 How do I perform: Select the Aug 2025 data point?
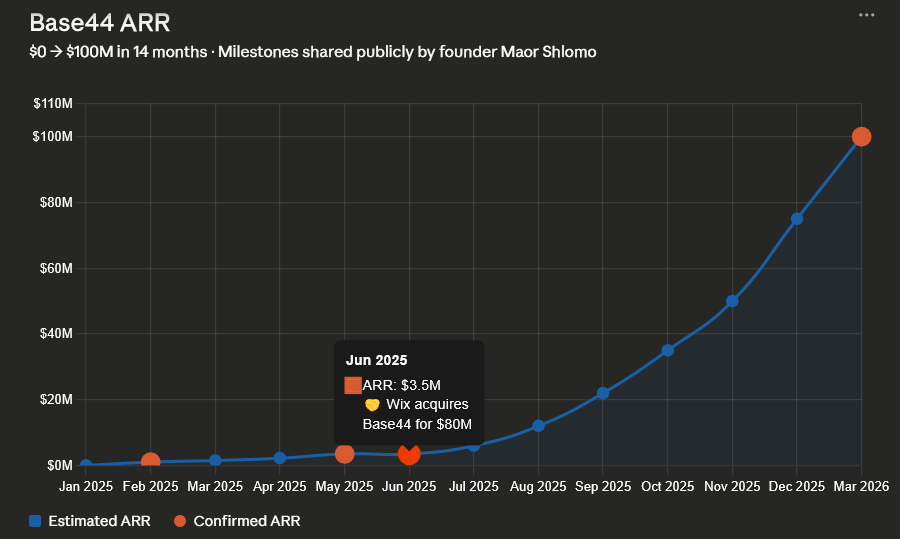click(x=538, y=426)
